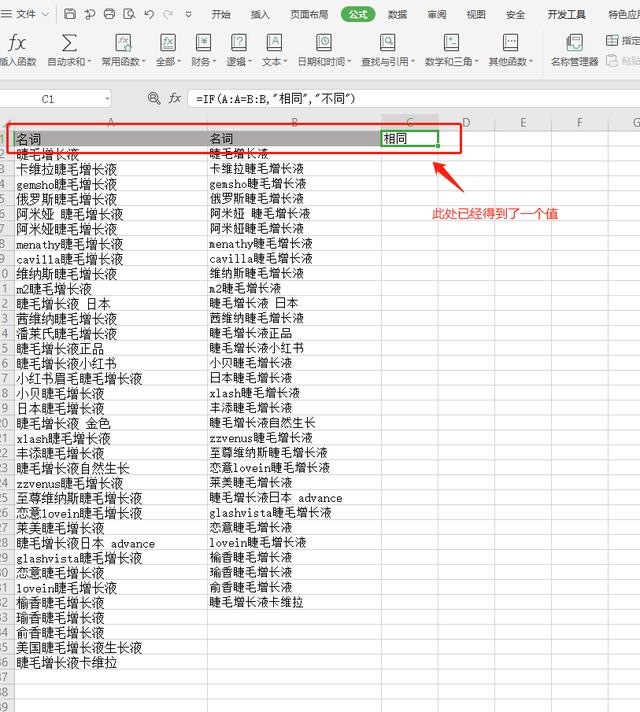
Task: Select column A cell gemsho睫毛增长液
Action: 111,184
